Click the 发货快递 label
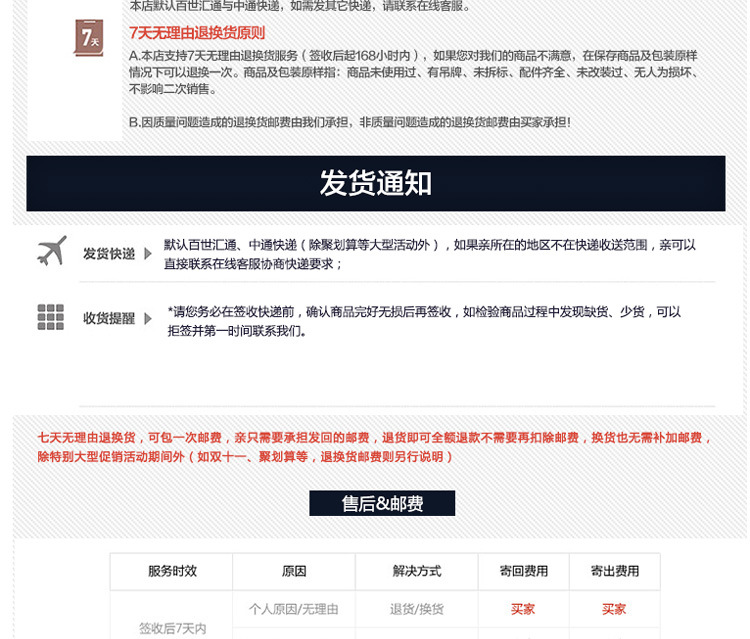The image size is (750, 639). tap(109, 253)
